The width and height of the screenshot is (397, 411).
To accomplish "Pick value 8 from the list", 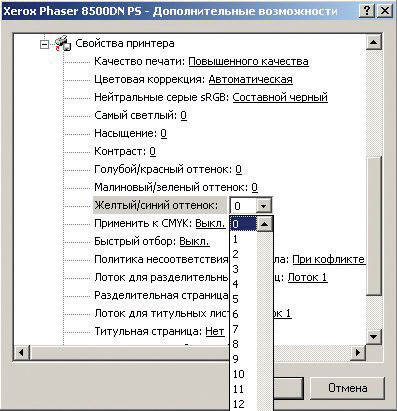I will coord(244,344).
